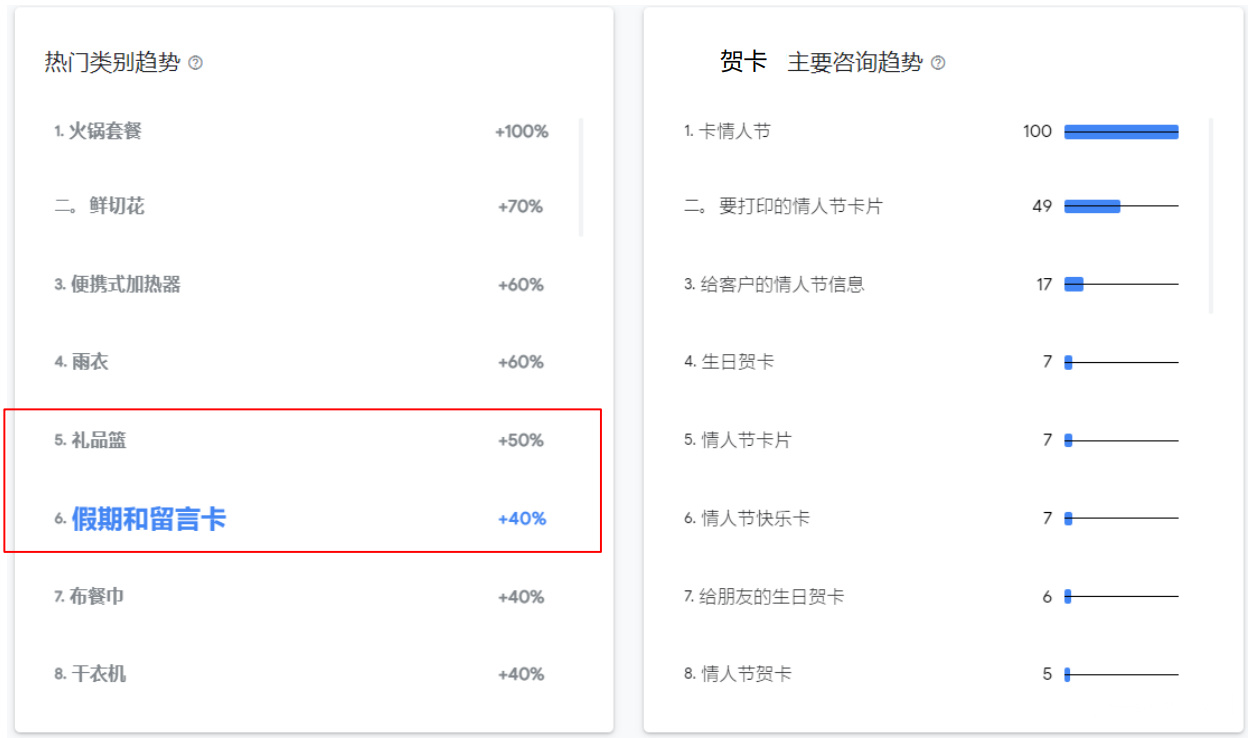Select highlighted 假期和留言卡 category

coord(149,519)
